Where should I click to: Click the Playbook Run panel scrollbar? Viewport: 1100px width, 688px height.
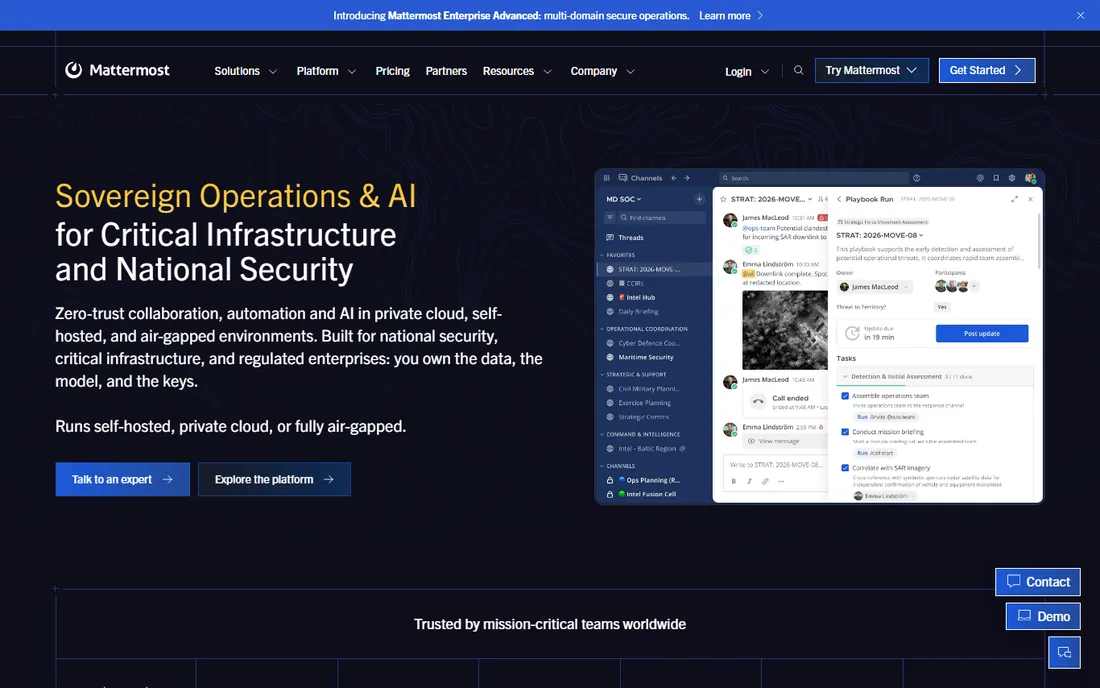pos(1038,241)
